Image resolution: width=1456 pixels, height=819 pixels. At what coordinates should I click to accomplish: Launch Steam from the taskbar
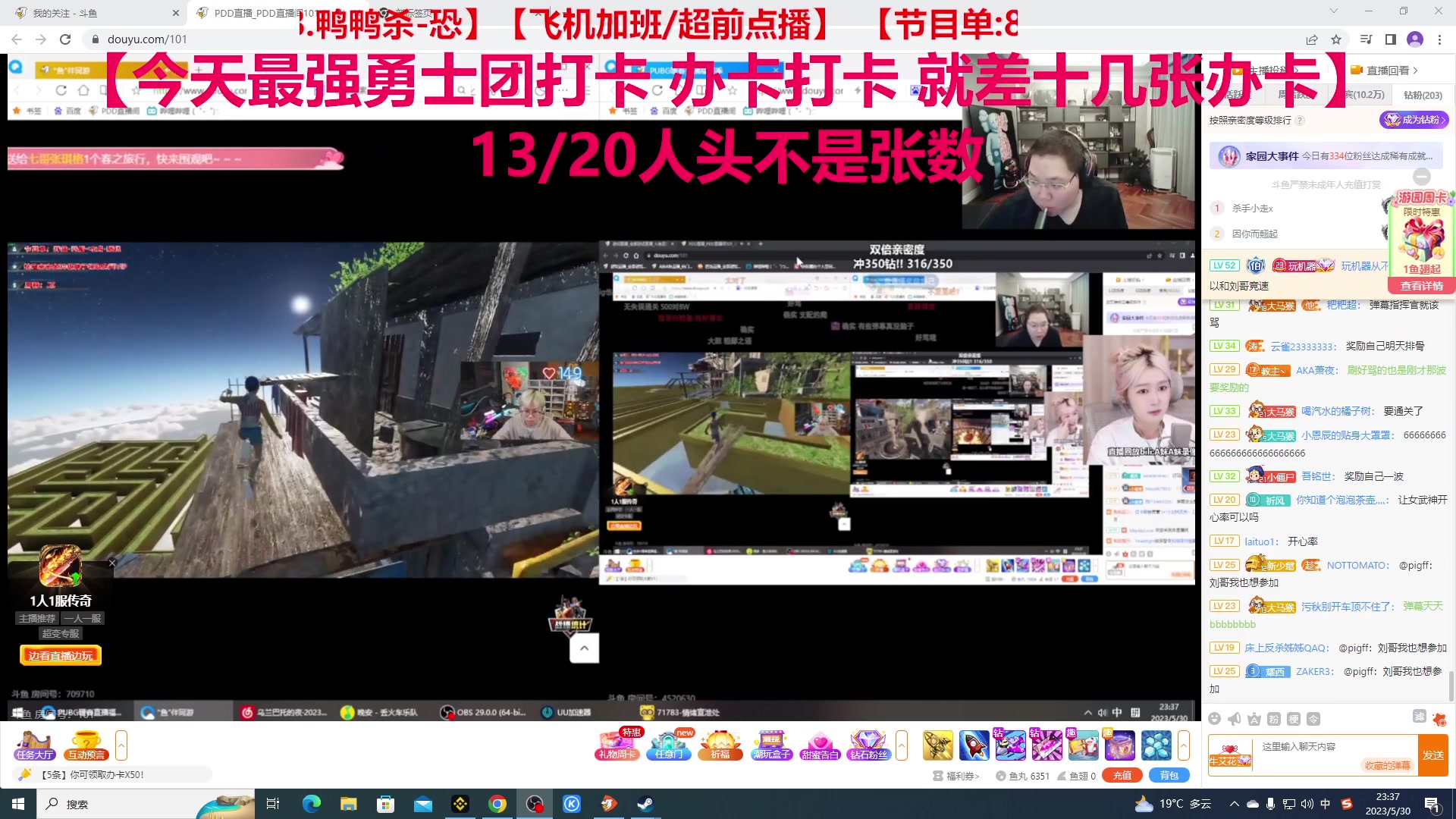click(646, 804)
